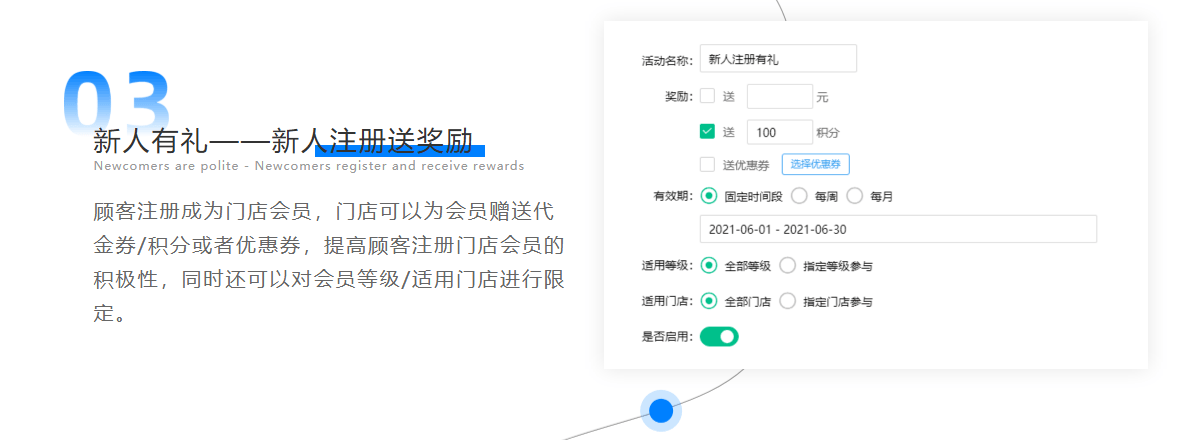Uncheck the green 送 积分 checkbox
This screenshot has width=1189, height=440.
(707, 132)
